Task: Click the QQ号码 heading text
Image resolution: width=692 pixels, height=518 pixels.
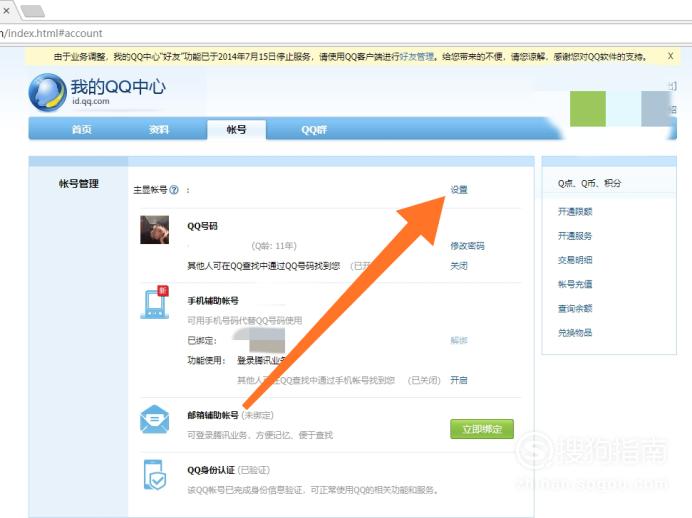Action: tap(203, 226)
